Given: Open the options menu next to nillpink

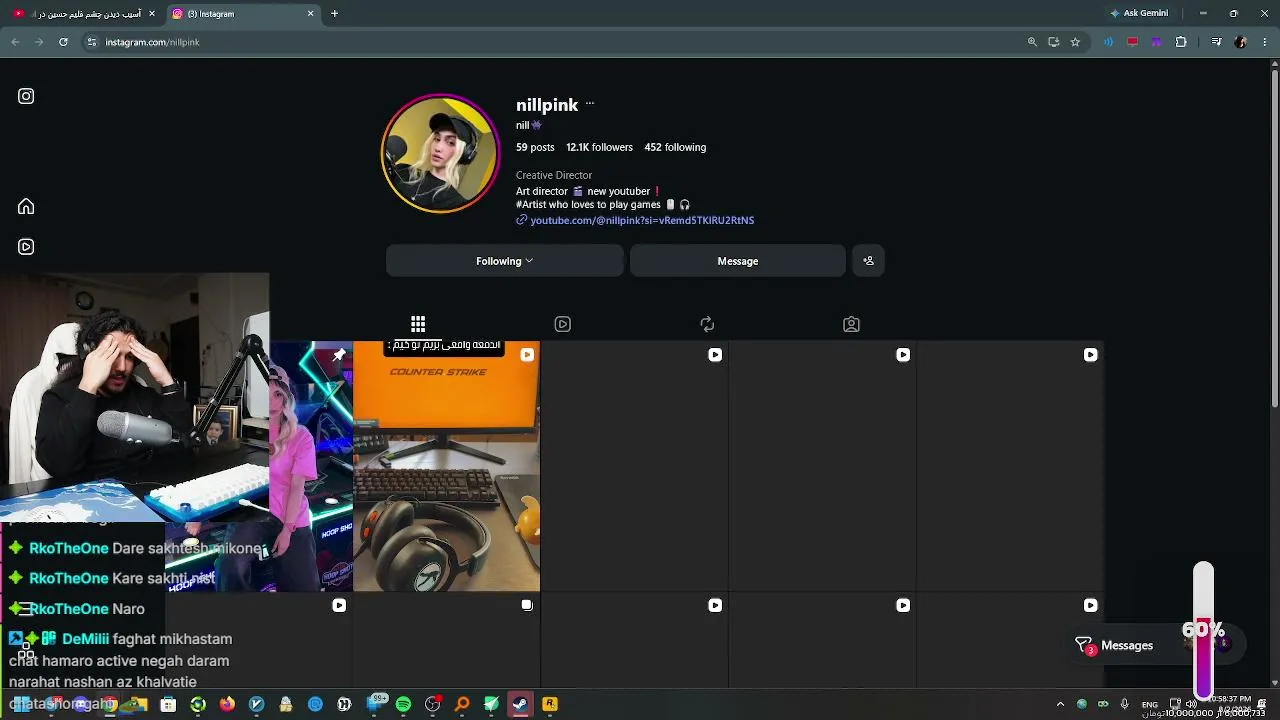Looking at the screenshot, I should pyautogui.click(x=590, y=104).
